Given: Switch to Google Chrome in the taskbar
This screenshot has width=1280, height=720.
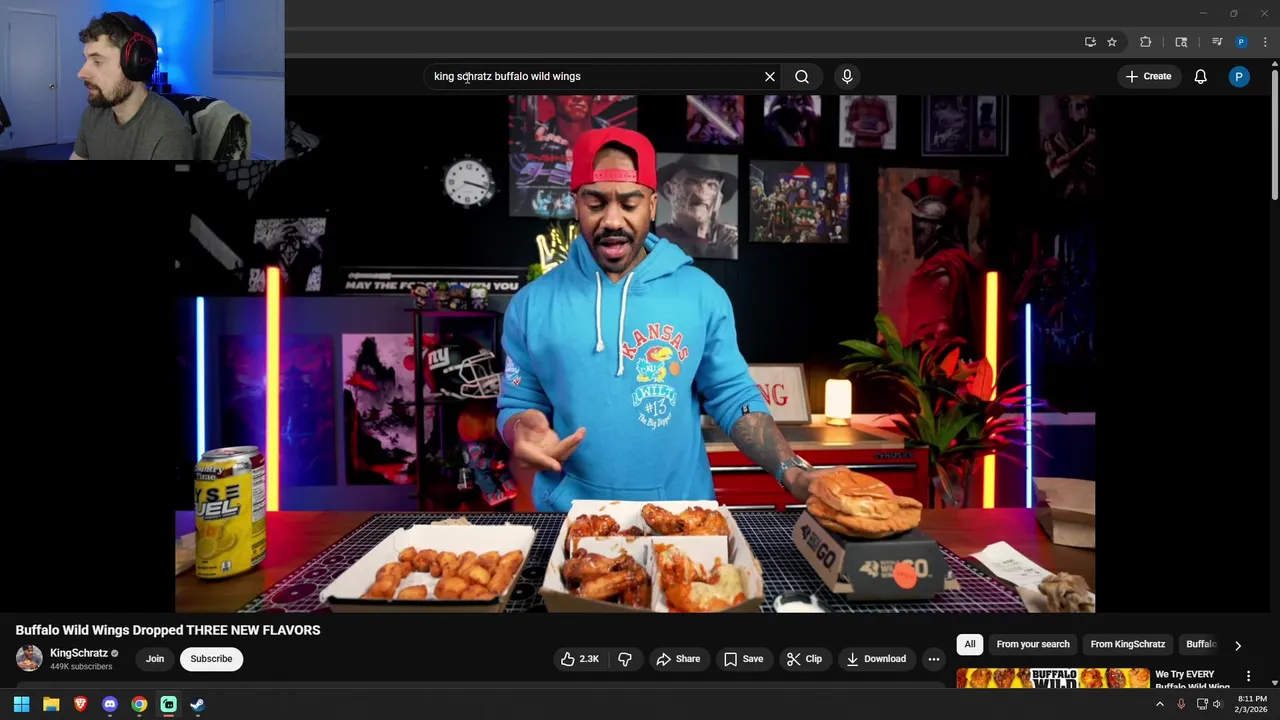Looking at the screenshot, I should coord(139,704).
